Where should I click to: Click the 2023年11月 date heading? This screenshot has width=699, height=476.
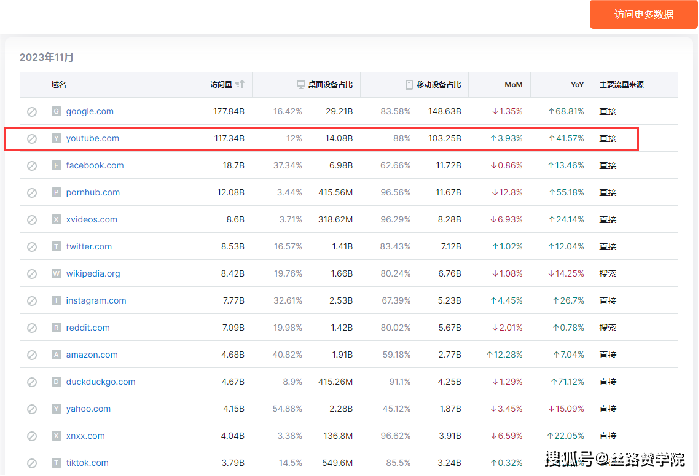coord(47,57)
